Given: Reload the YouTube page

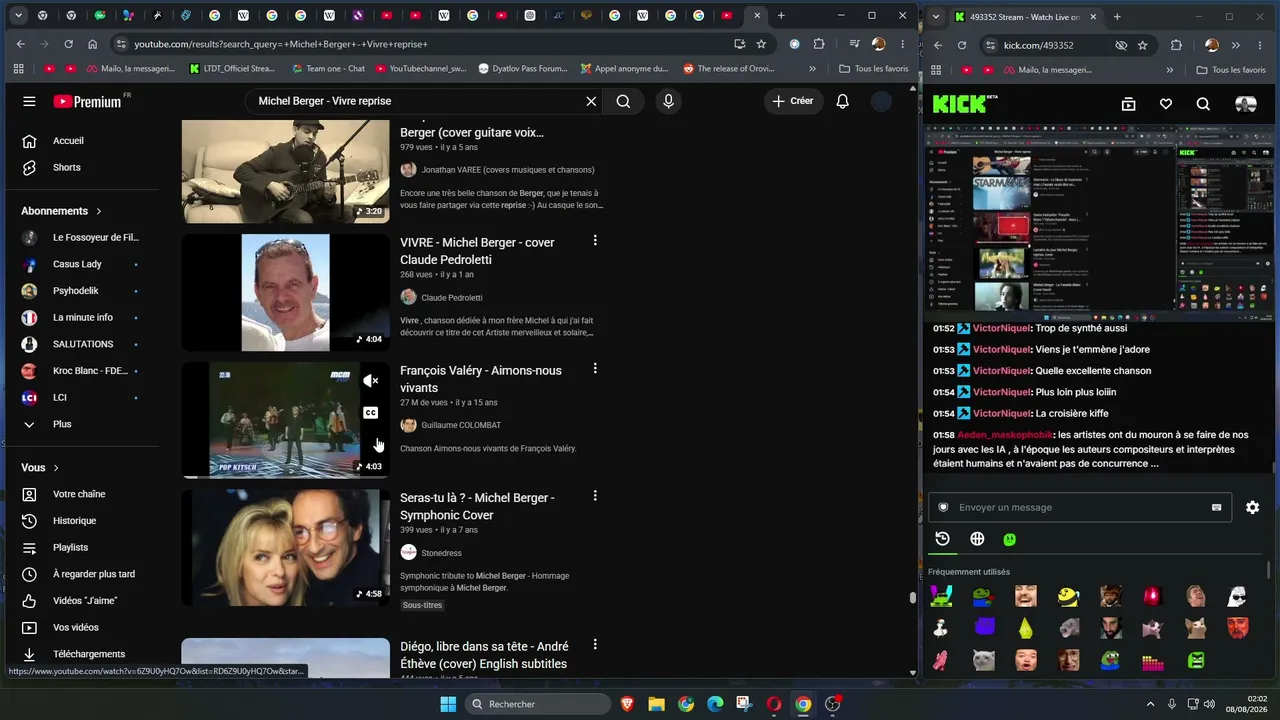Looking at the screenshot, I should [68, 44].
